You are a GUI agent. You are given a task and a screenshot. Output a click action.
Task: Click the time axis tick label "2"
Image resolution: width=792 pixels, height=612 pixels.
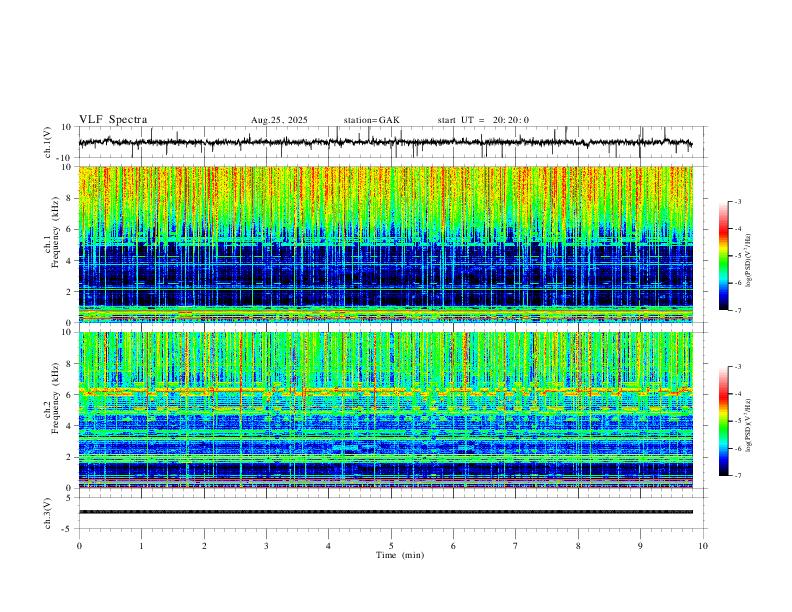204,546
